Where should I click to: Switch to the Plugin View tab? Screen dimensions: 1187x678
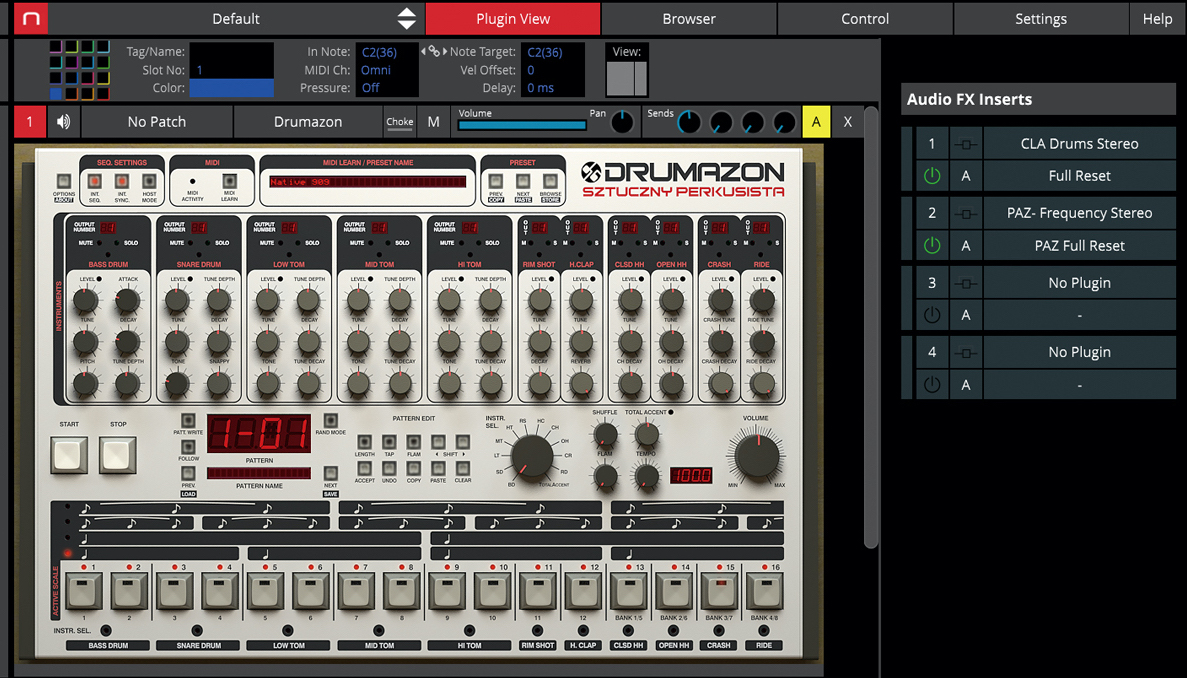(513, 19)
